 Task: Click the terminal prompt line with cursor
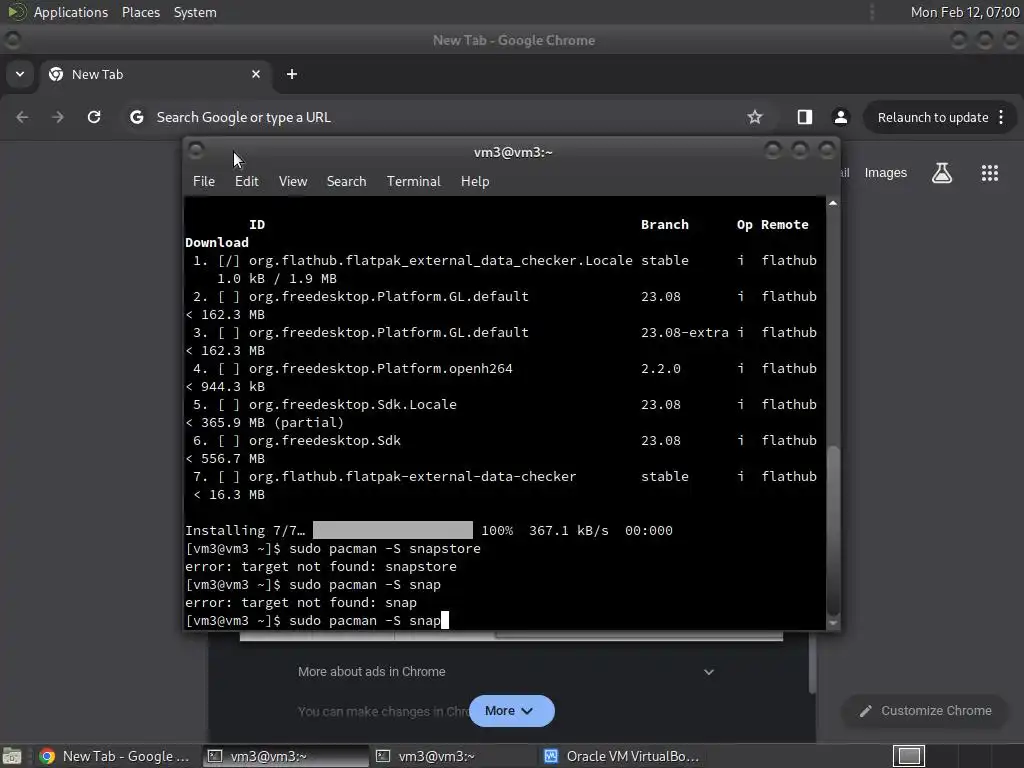click(x=317, y=620)
